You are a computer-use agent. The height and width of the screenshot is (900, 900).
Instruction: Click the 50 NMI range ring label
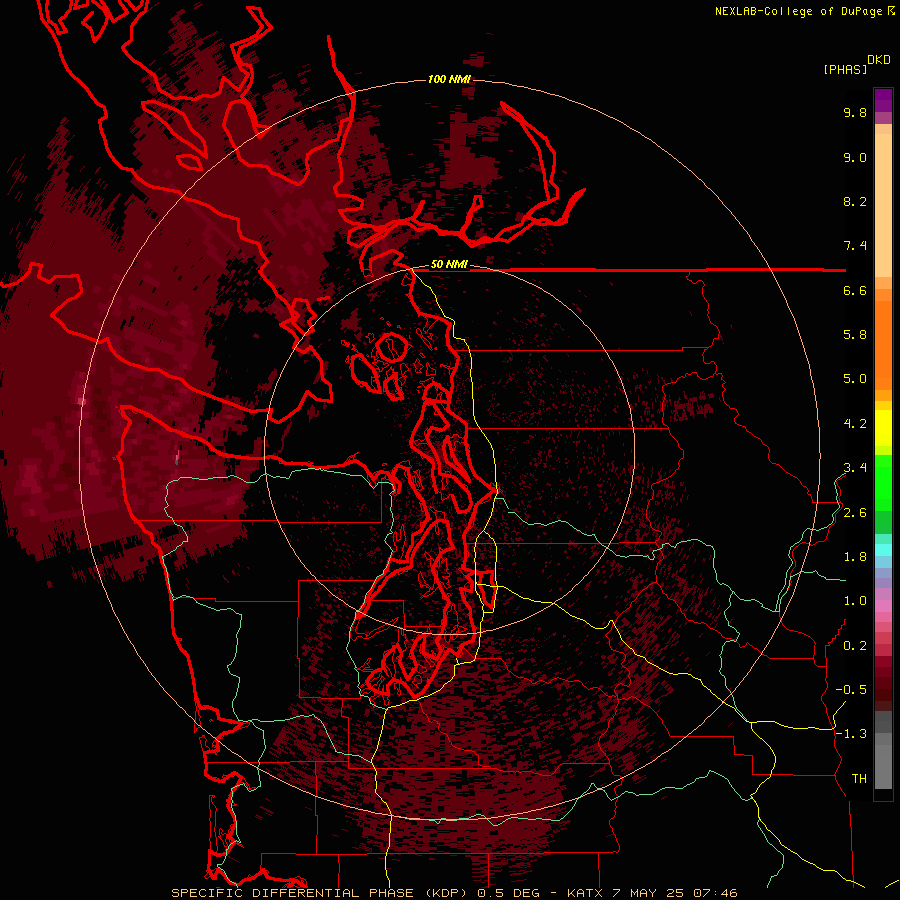pos(449,265)
